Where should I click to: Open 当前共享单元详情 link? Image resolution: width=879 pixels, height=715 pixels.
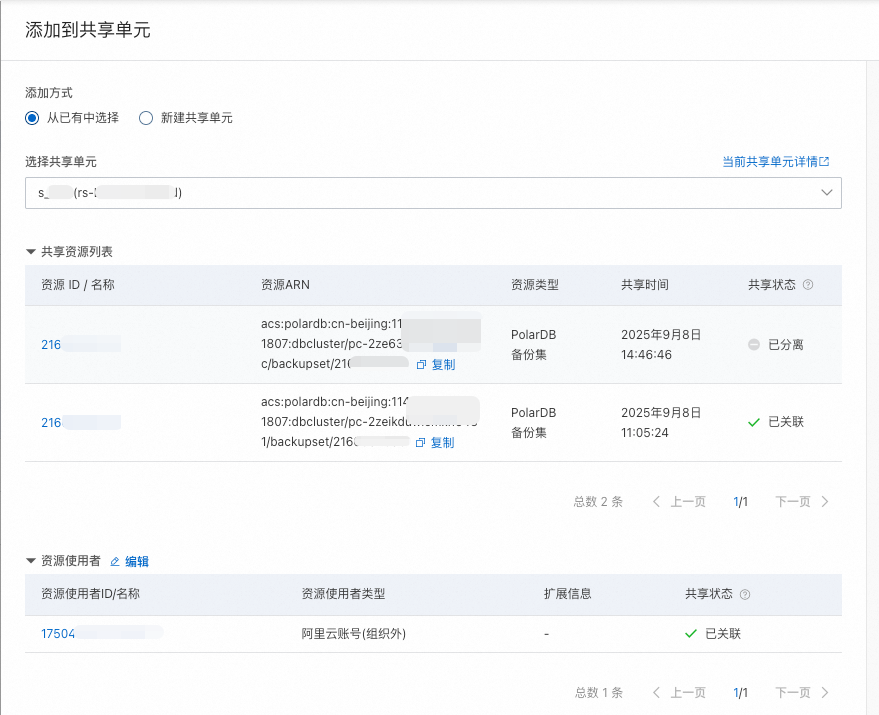click(x=770, y=162)
